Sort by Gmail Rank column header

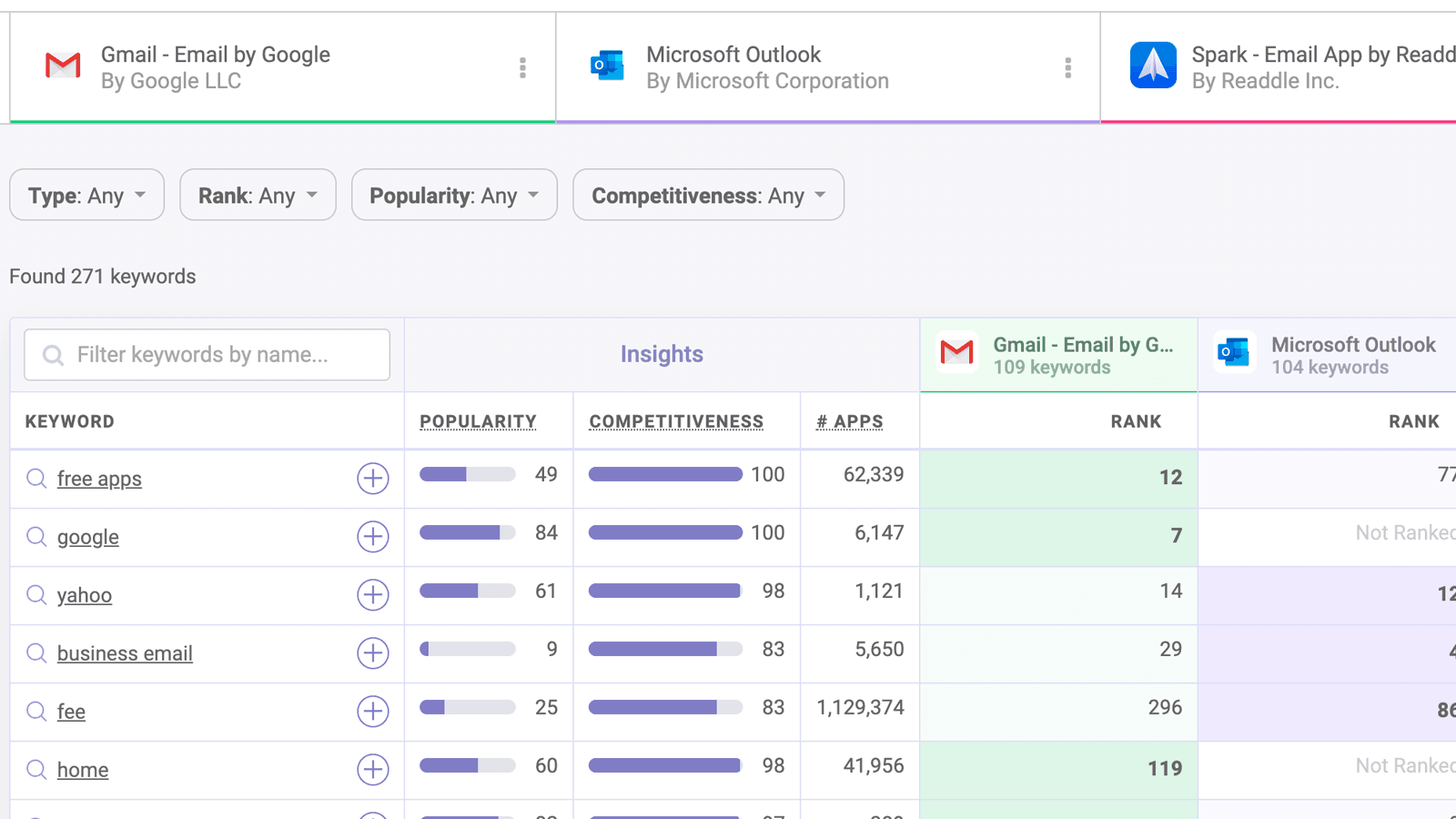1136,421
